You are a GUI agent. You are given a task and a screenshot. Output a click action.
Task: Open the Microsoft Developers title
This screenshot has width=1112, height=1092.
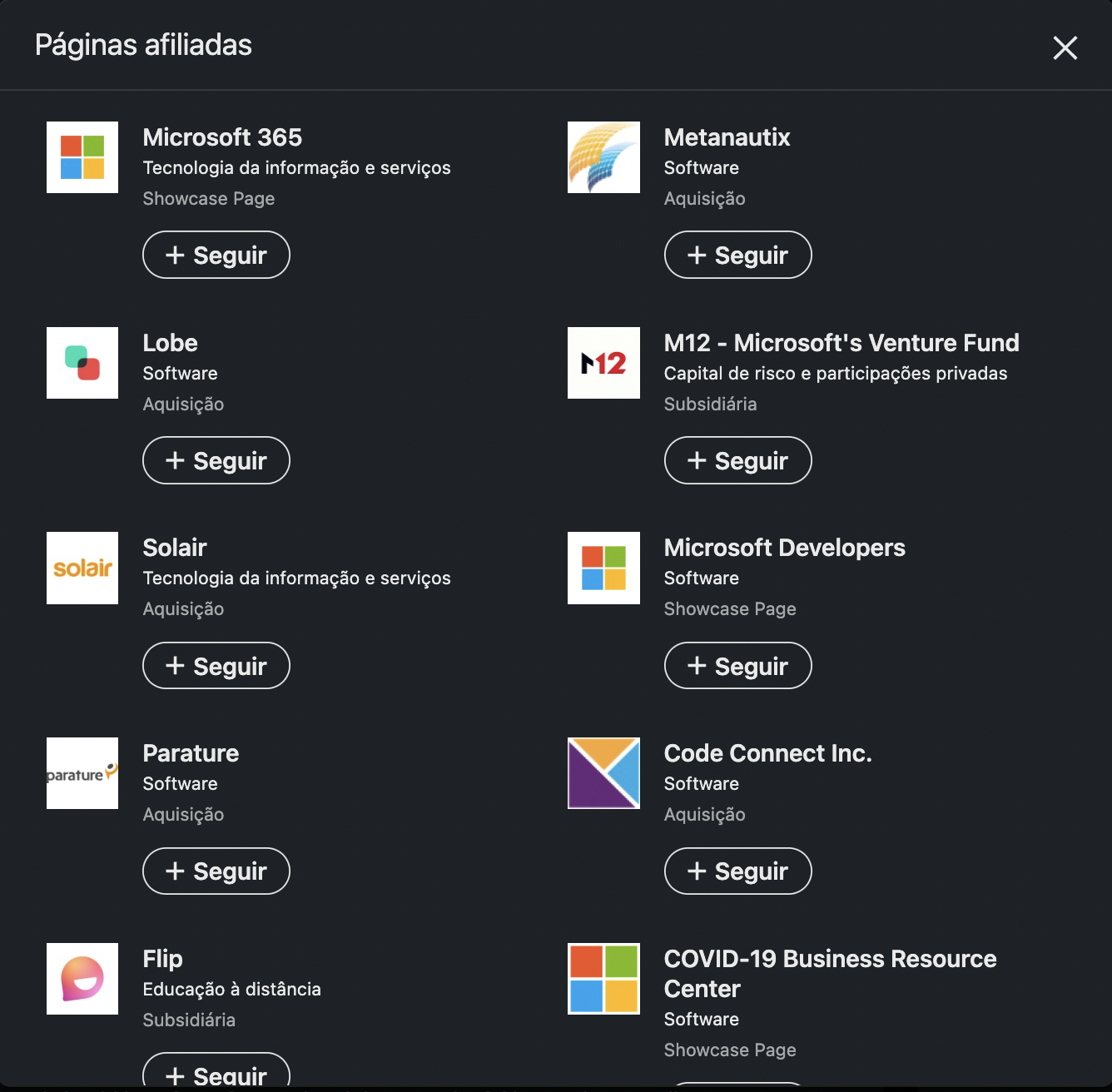(x=785, y=548)
